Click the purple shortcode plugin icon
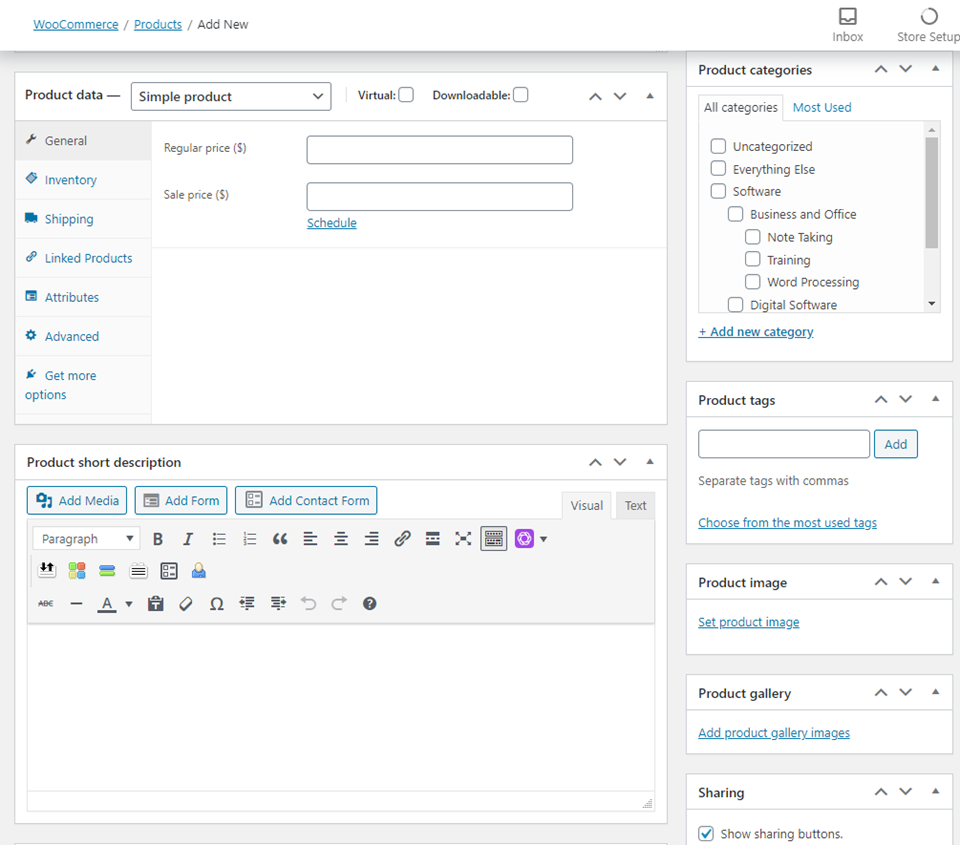 525,539
